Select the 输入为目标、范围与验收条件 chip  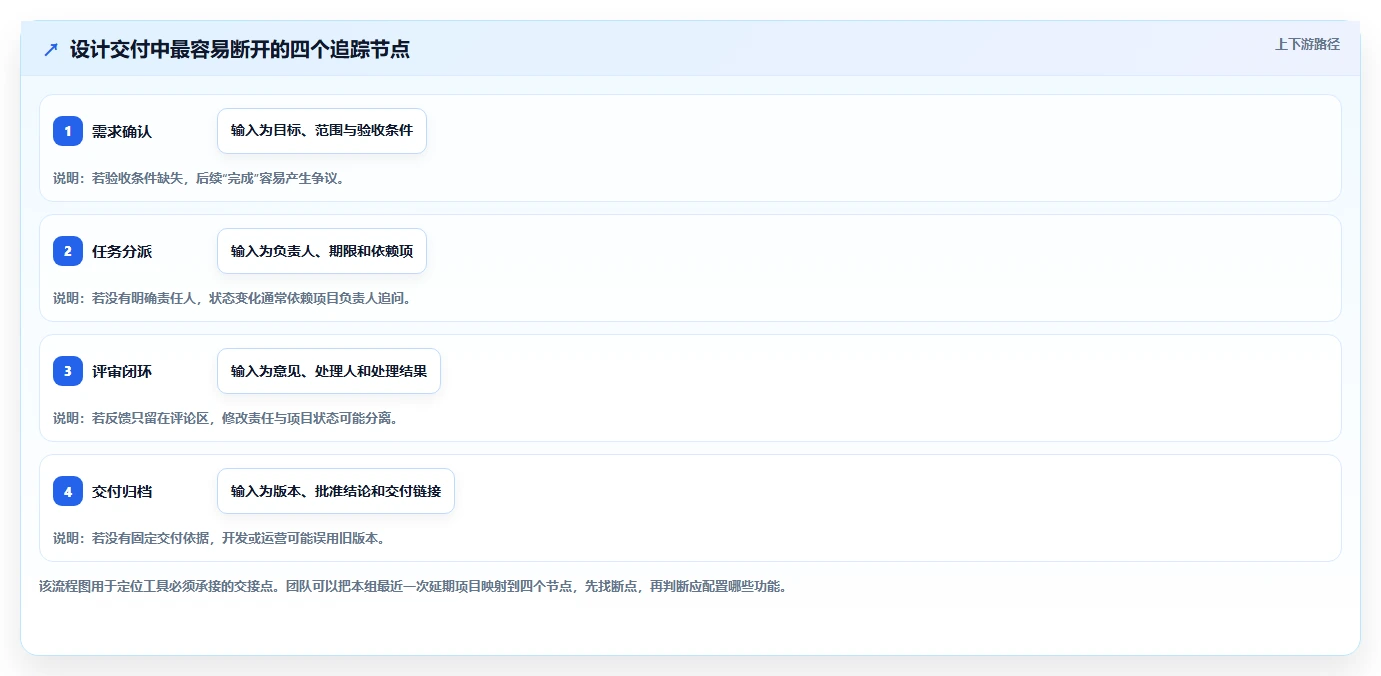pos(322,131)
